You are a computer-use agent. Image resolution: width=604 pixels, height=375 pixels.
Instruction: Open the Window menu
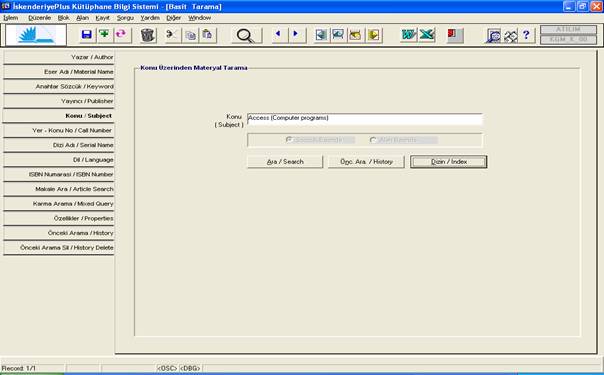pos(200,18)
